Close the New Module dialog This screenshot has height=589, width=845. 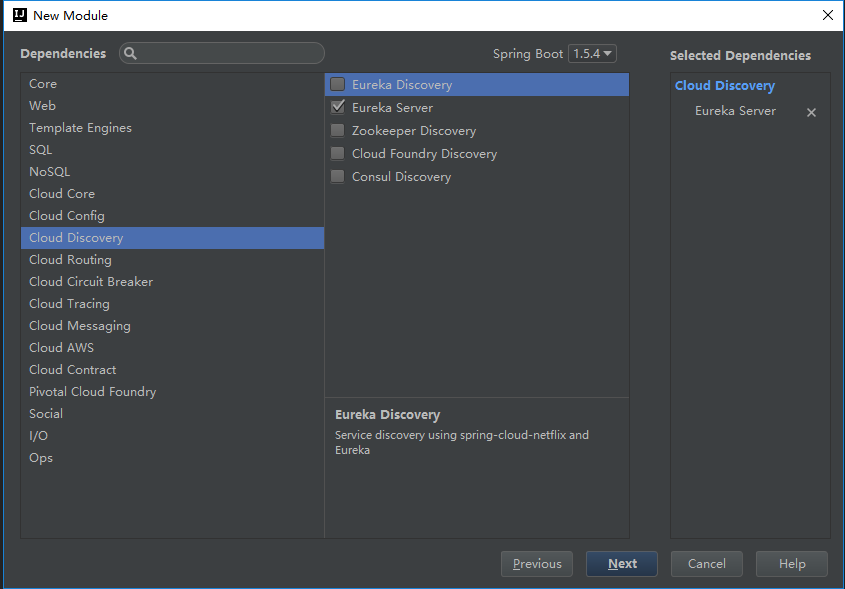click(x=827, y=15)
